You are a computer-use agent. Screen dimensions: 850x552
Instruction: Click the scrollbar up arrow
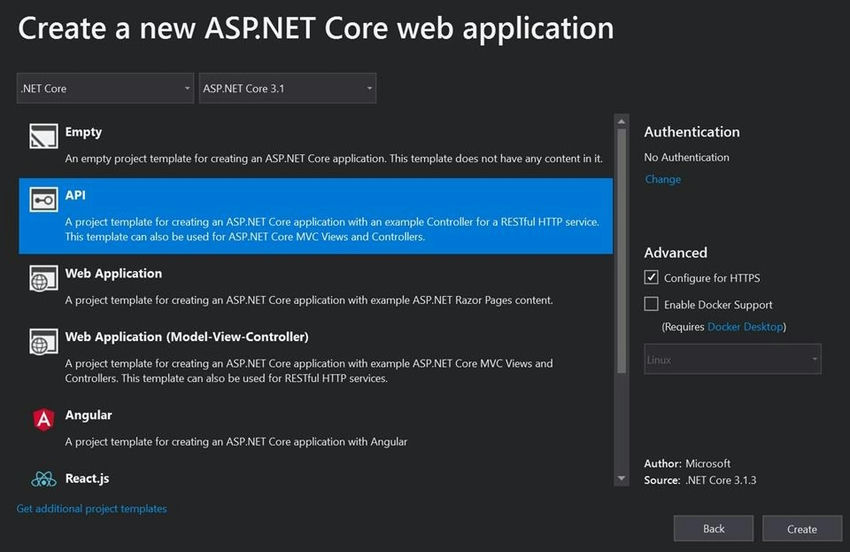[x=621, y=121]
